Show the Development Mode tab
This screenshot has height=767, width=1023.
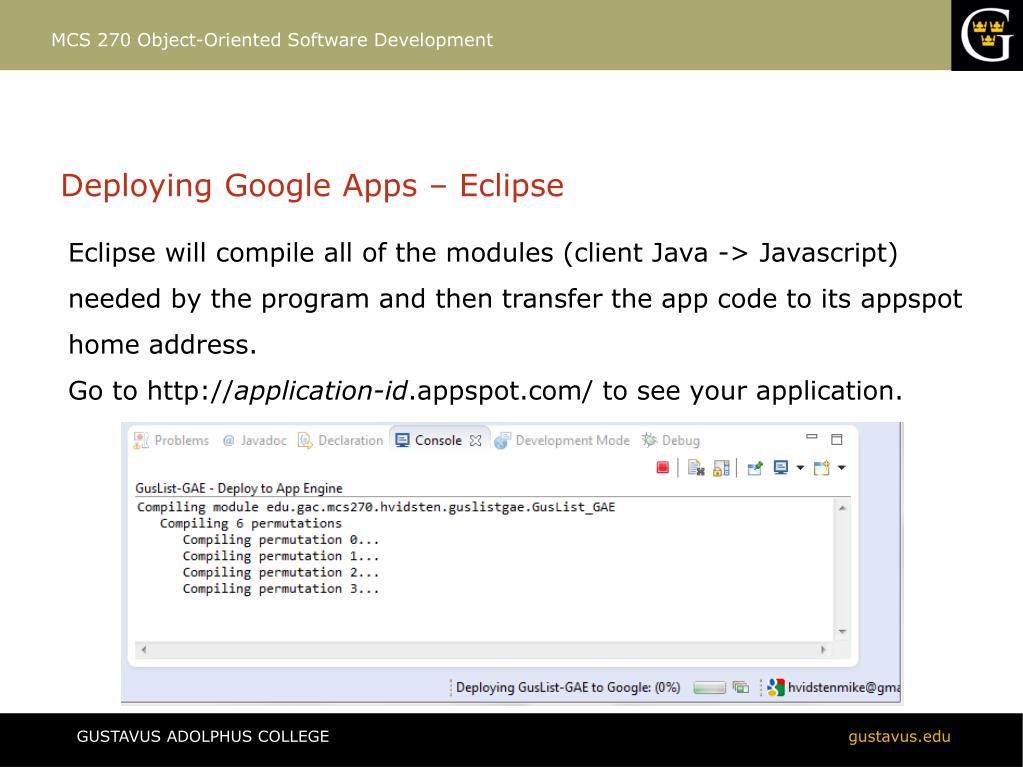[x=562, y=440]
